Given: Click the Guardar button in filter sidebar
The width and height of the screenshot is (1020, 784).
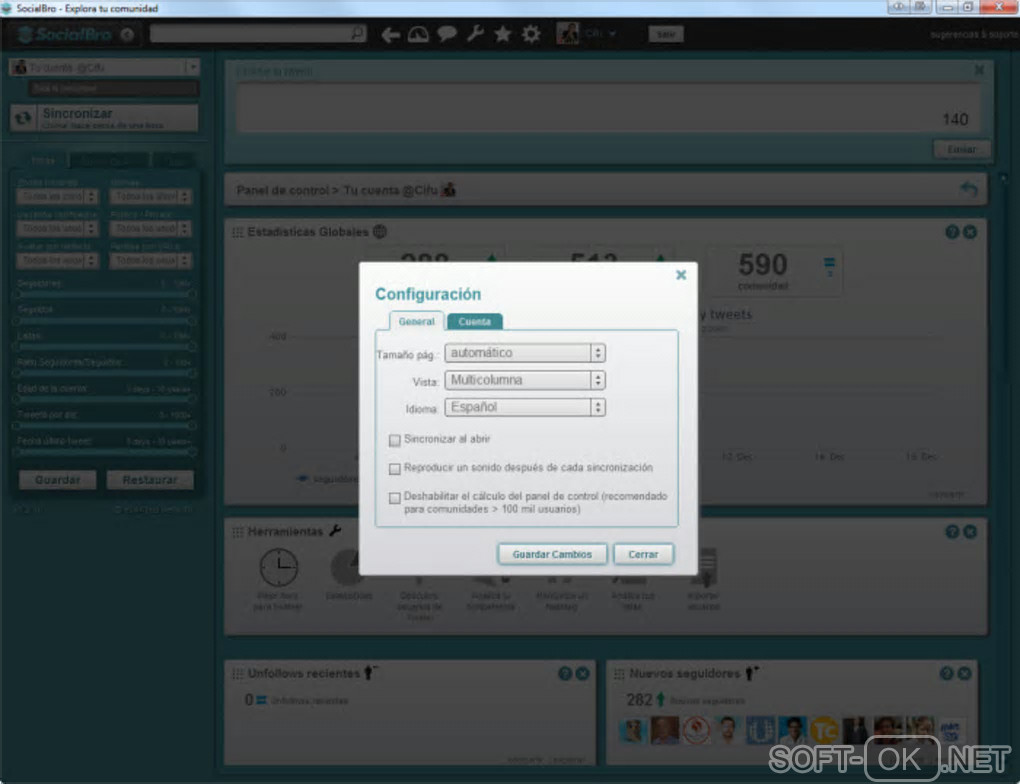Looking at the screenshot, I should (57, 480).
